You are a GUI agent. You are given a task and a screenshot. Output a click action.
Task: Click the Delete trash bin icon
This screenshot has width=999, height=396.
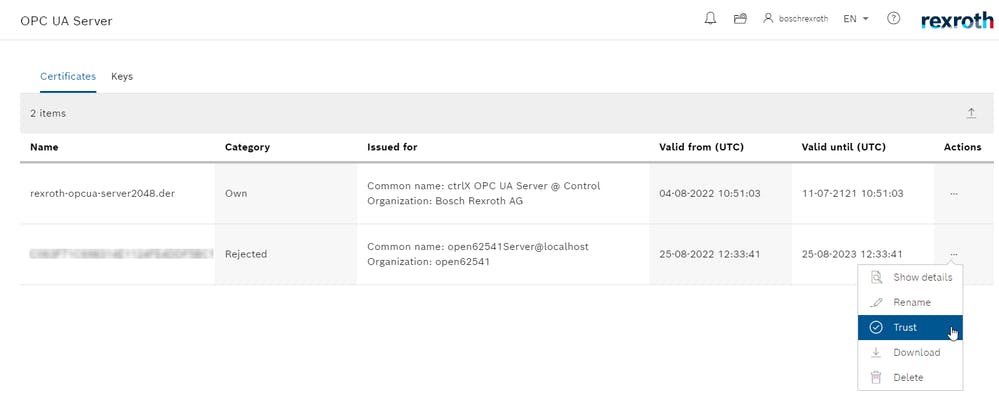pos(877,378)
